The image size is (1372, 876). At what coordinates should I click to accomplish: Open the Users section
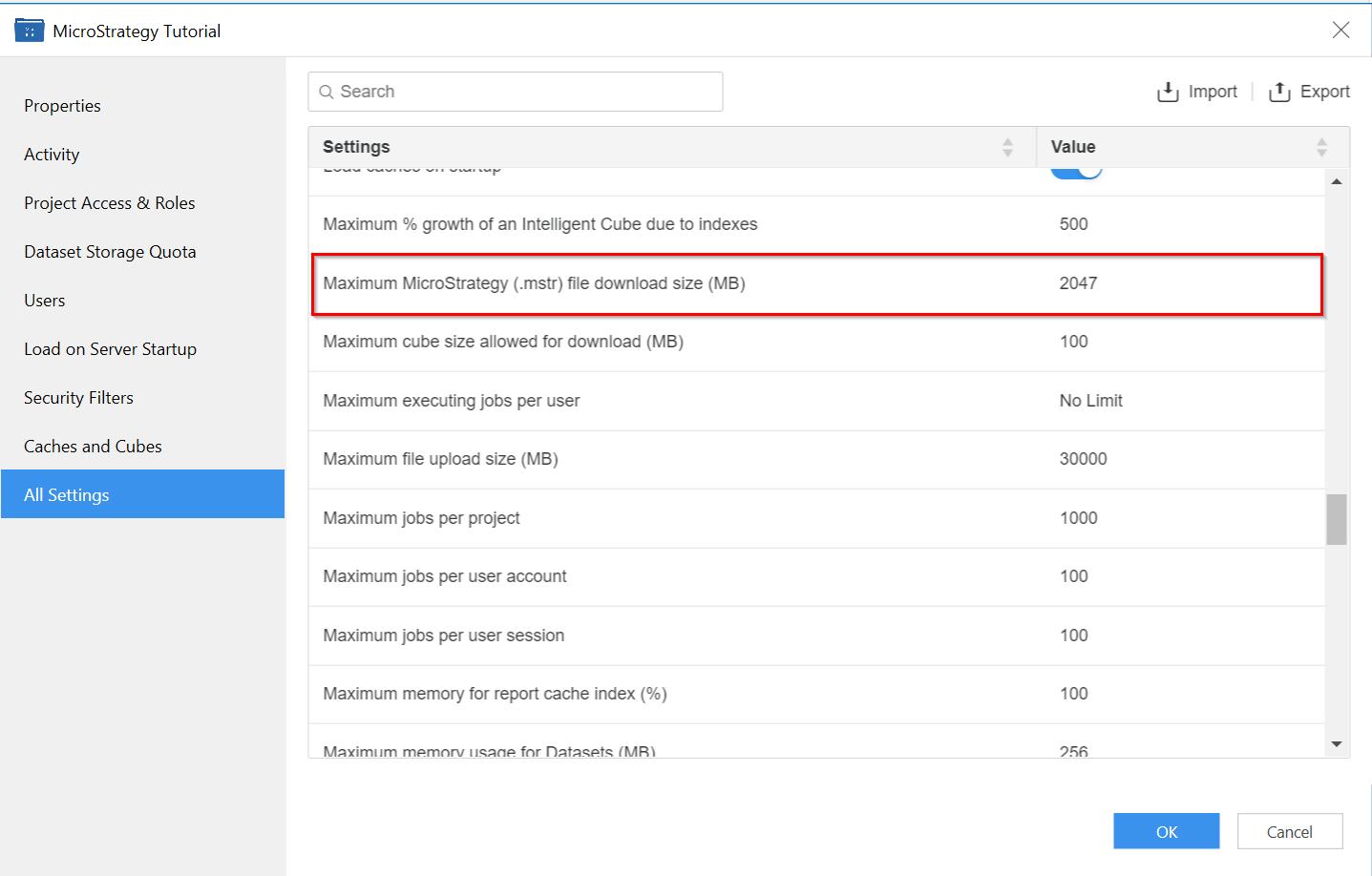pyautogui.click(x=45, y=301)
